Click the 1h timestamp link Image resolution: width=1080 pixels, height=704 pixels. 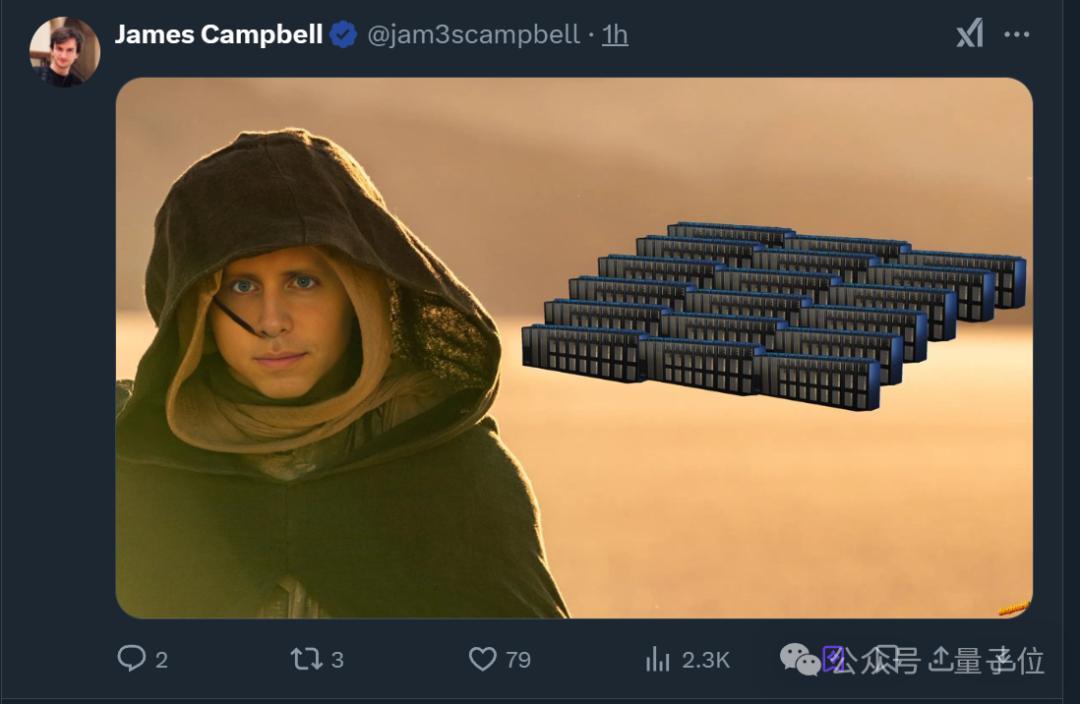tap(615, 35)
